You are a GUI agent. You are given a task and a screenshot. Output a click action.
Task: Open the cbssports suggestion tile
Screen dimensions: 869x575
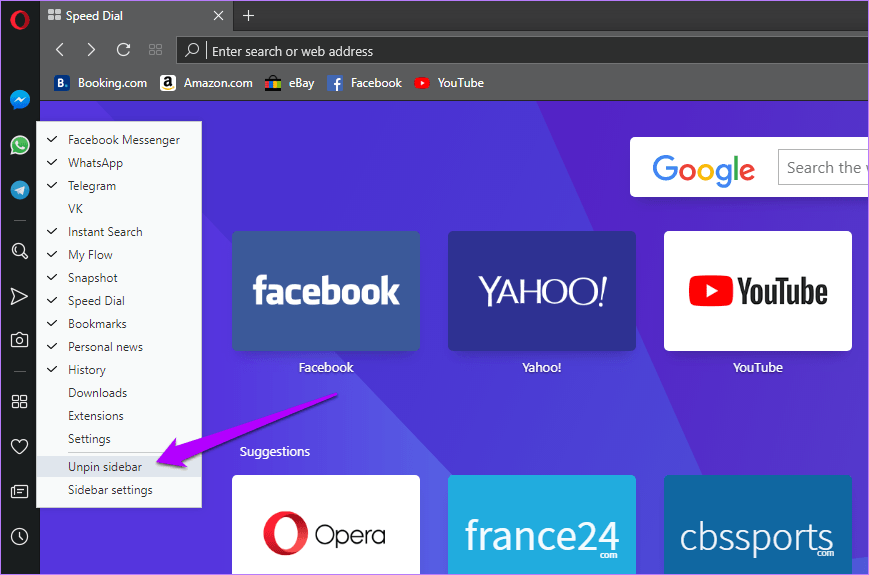(758, 525)
